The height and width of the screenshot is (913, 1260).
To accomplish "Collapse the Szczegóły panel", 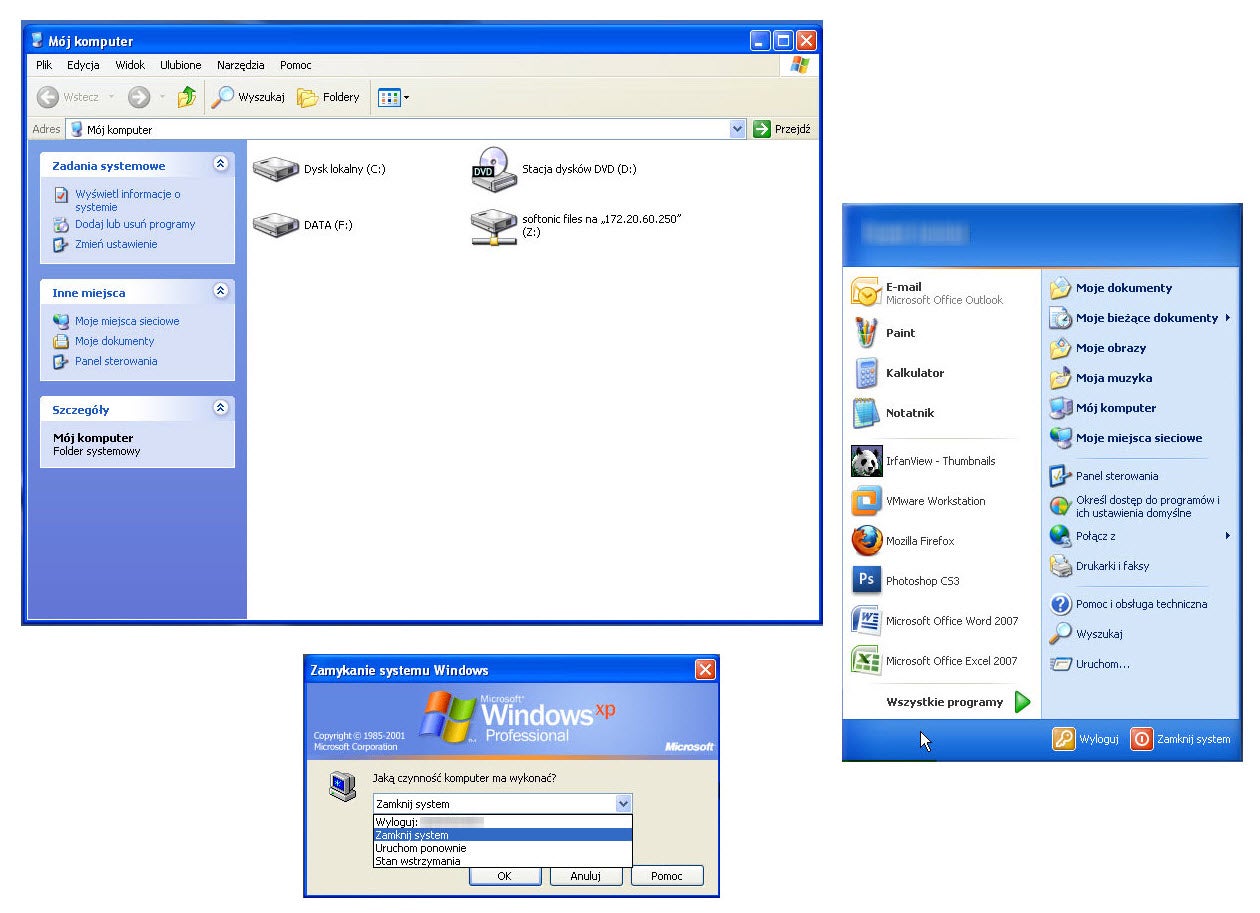I will click(221, 408).
